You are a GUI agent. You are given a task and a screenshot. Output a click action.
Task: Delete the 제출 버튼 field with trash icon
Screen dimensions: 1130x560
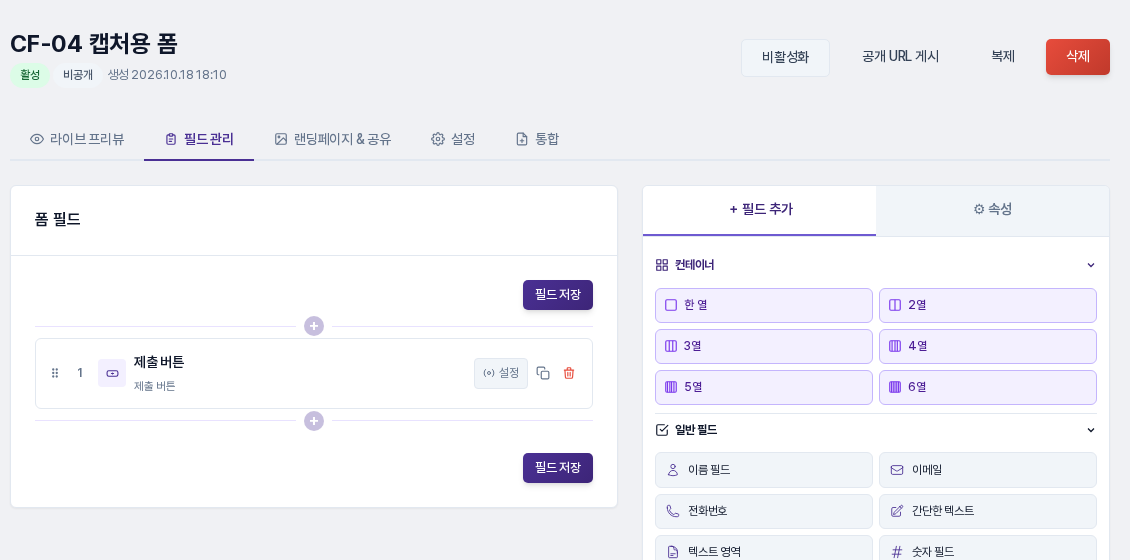(569, 373)
